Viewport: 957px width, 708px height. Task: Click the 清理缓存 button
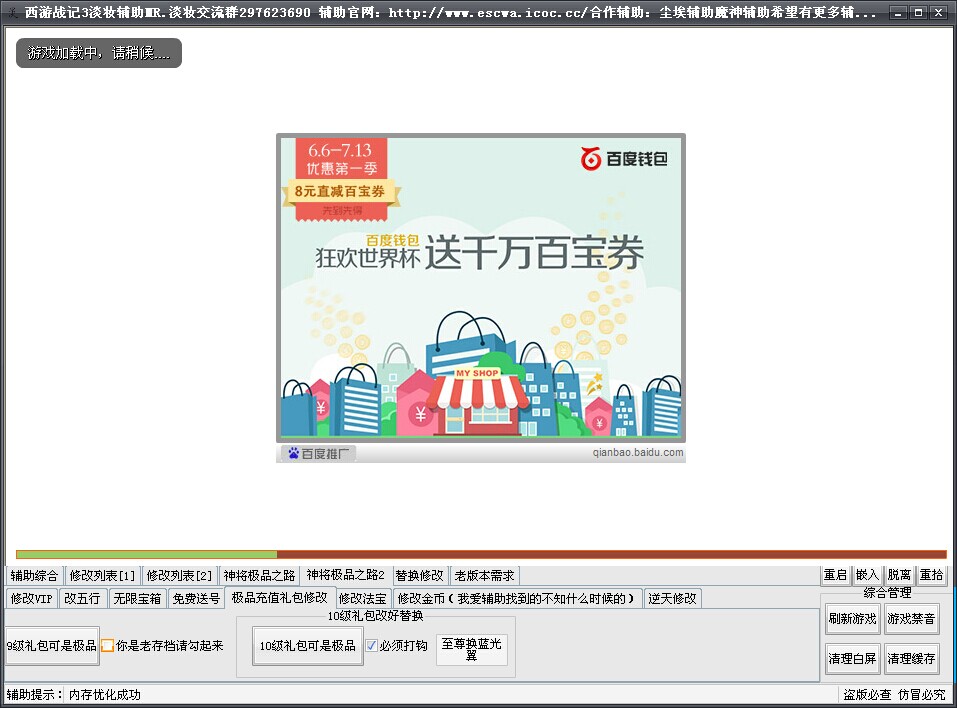pos(911,659)
